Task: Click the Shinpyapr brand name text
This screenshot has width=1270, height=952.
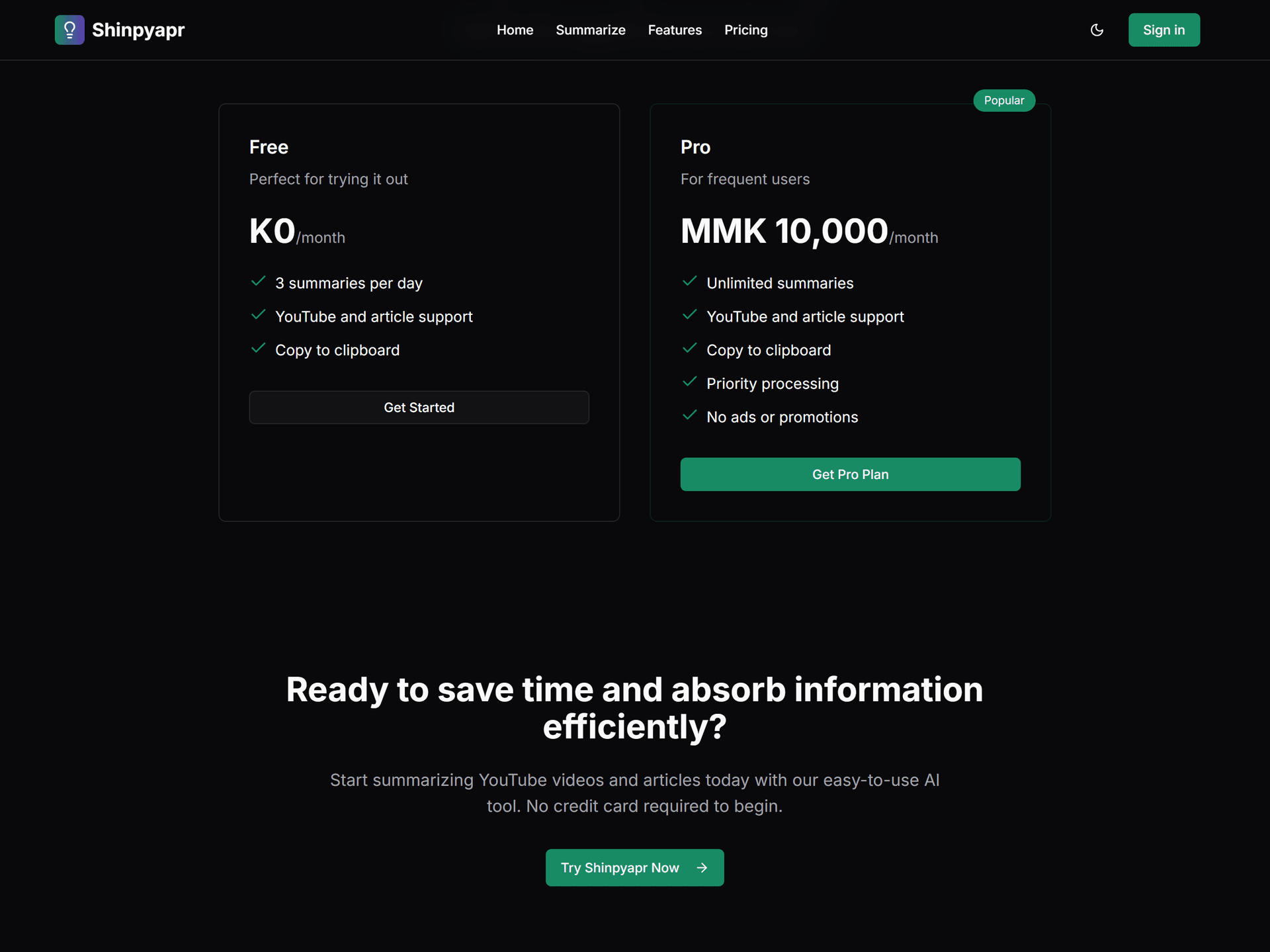Action: (x=138, y=30)
